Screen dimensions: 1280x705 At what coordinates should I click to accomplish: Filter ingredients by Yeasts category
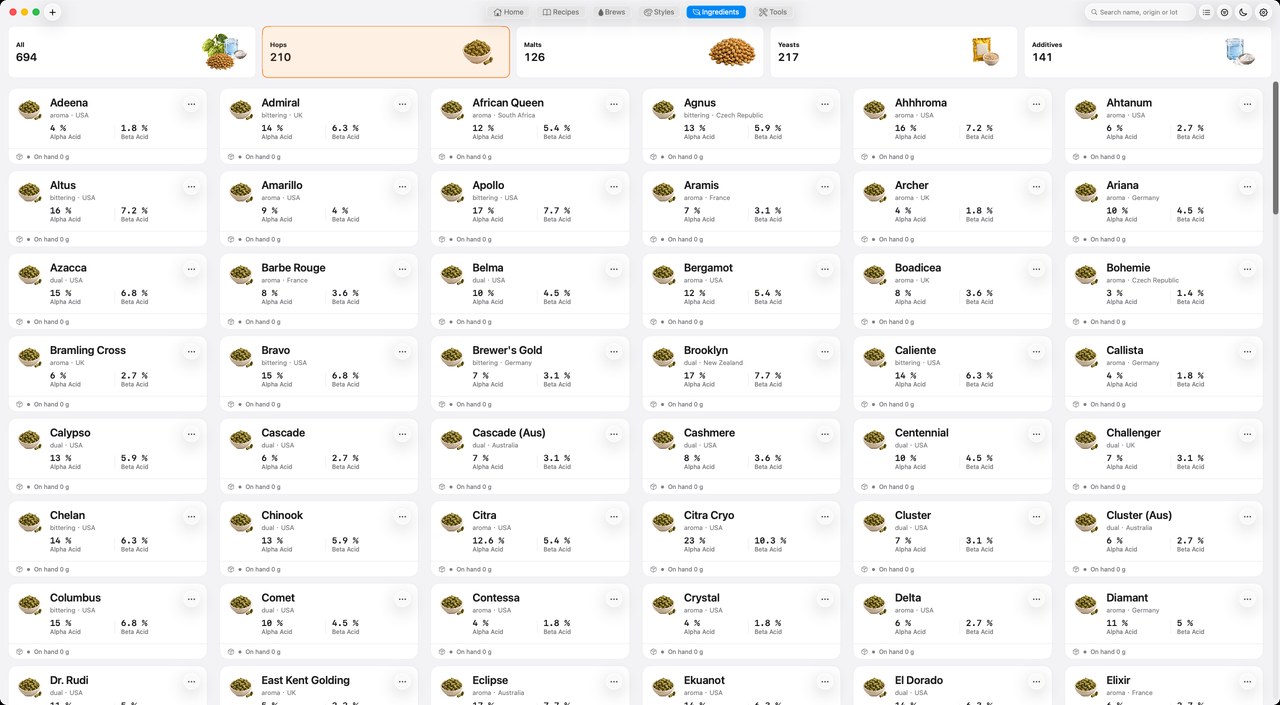(894, 52)
